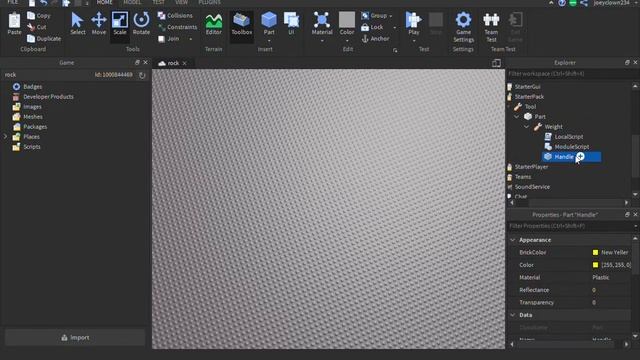640x360 pixels.
Task: Click the Paste clipboard icon
Action: click(14, 20)
